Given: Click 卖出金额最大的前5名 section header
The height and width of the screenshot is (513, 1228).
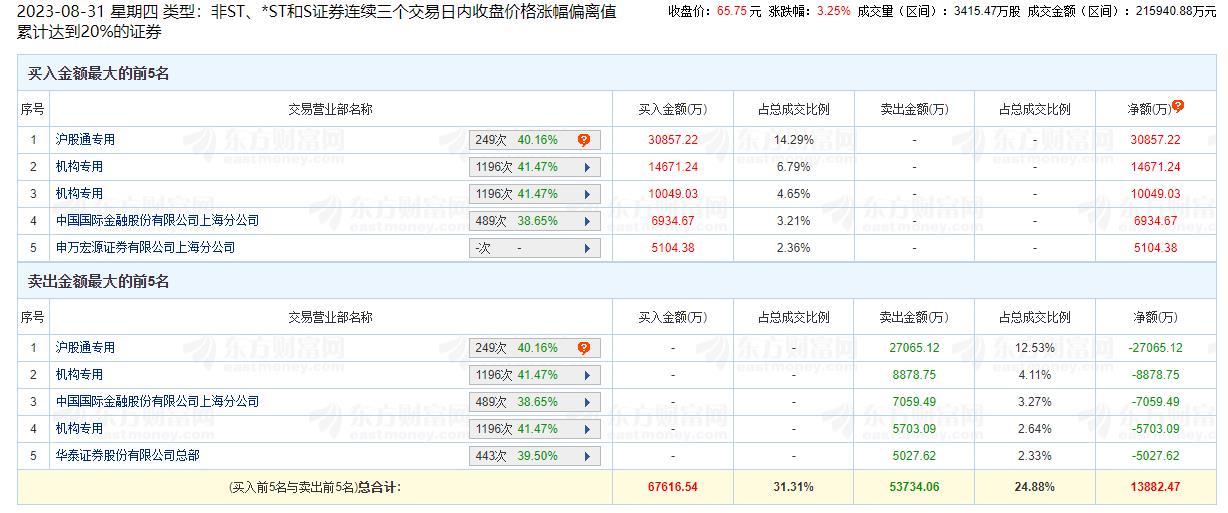Looking at the screenshot, I should click(98, 282).
